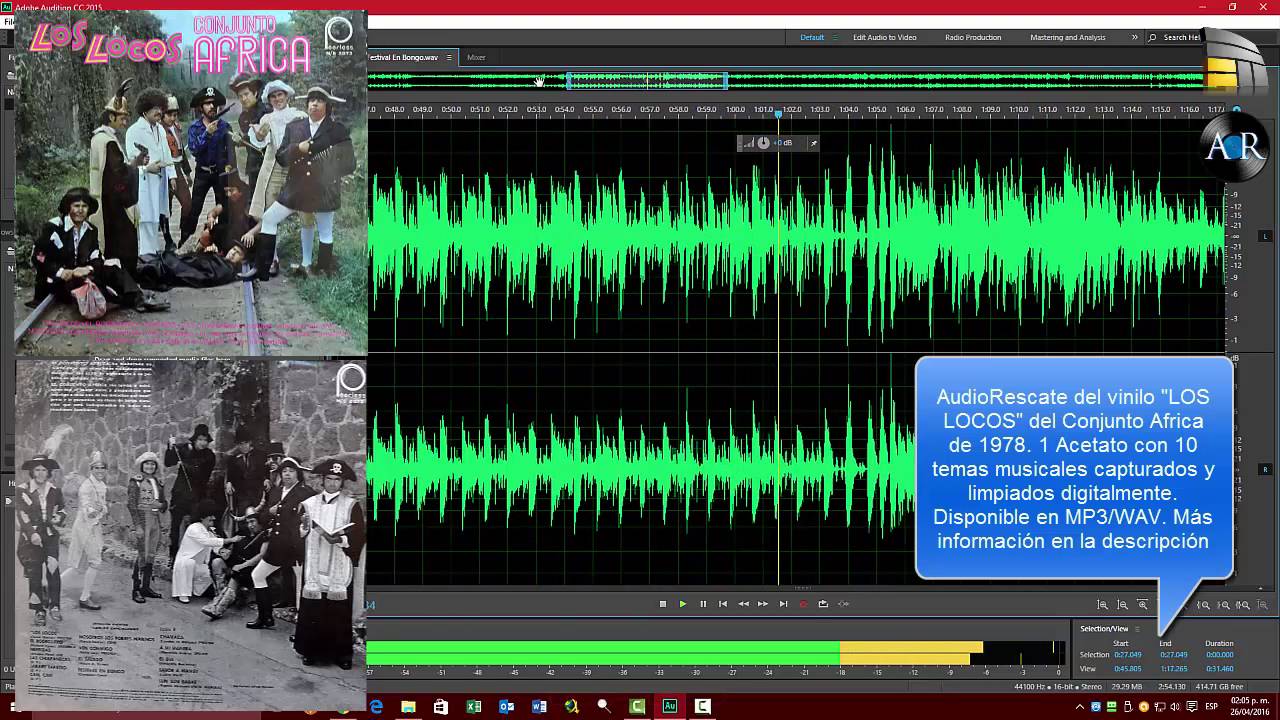Click the Zoom In Amplitude icon

click(x=1103, y=605)
